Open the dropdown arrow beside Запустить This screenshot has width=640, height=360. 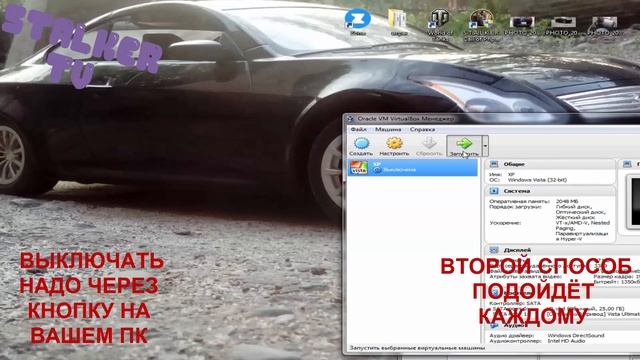[485, 146]
